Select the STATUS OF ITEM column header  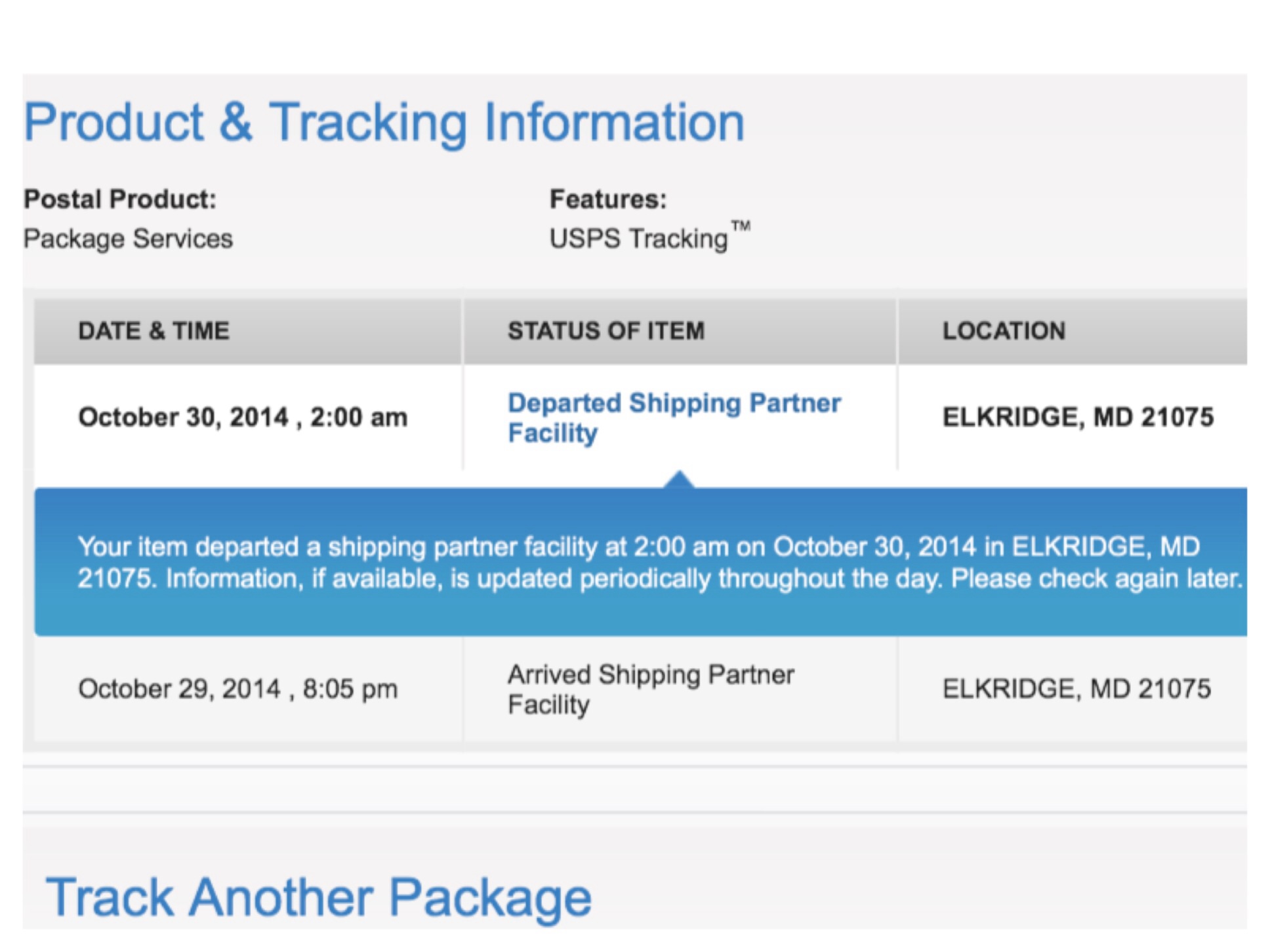[x=606, y=331]
